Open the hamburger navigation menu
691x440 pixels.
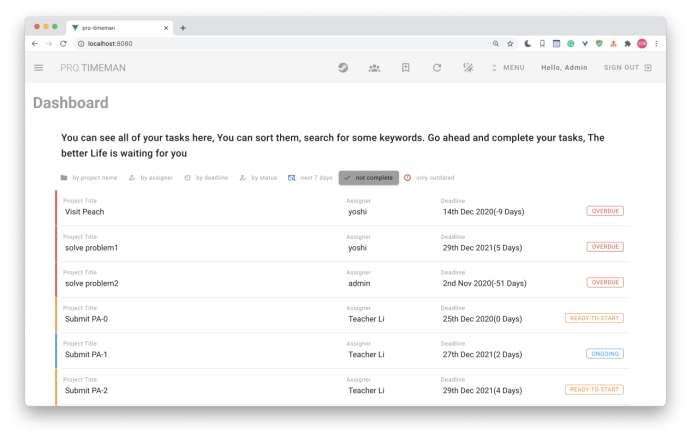tap(39, 68)
